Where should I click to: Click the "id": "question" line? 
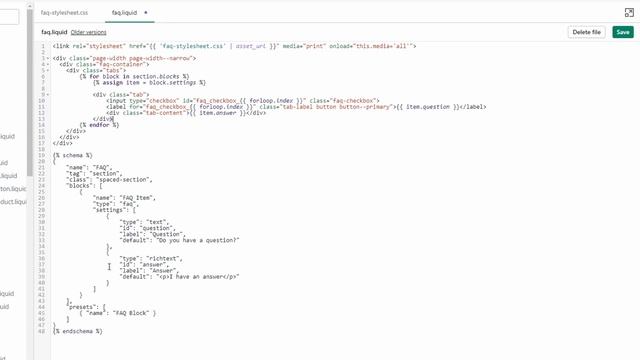[x=148, y=229]
